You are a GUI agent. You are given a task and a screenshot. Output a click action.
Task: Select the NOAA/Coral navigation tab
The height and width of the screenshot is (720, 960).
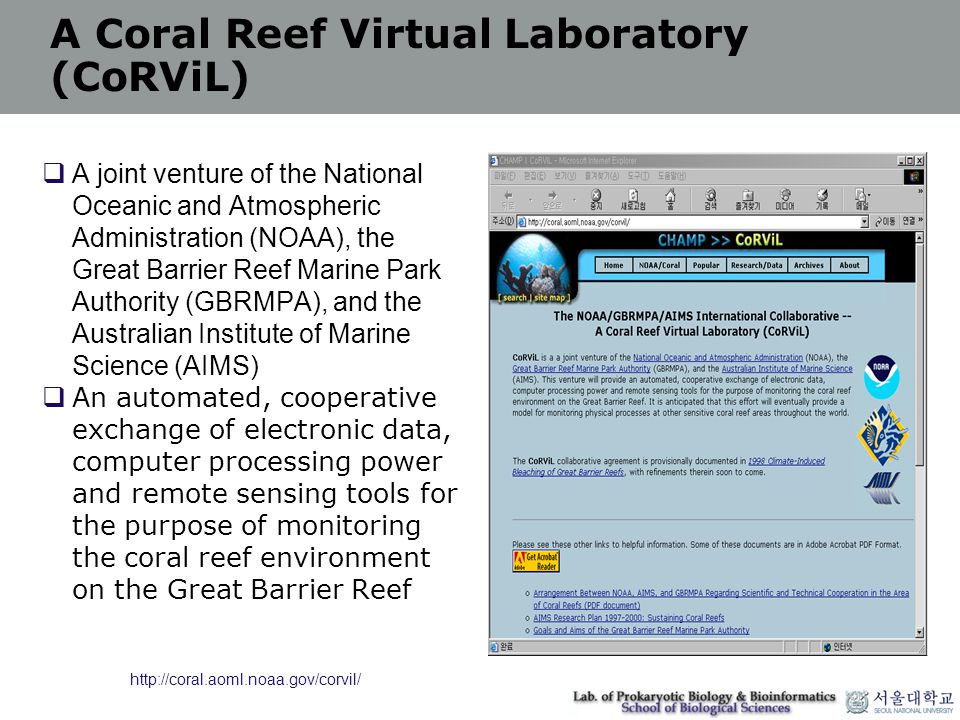point(659,265)
